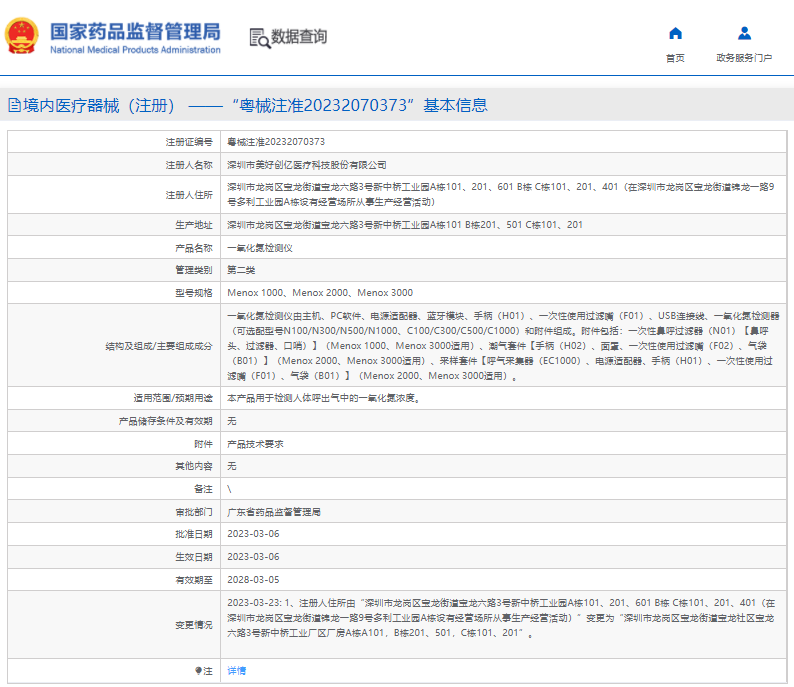Click the 有效期至 label cell

coord(114,580)
